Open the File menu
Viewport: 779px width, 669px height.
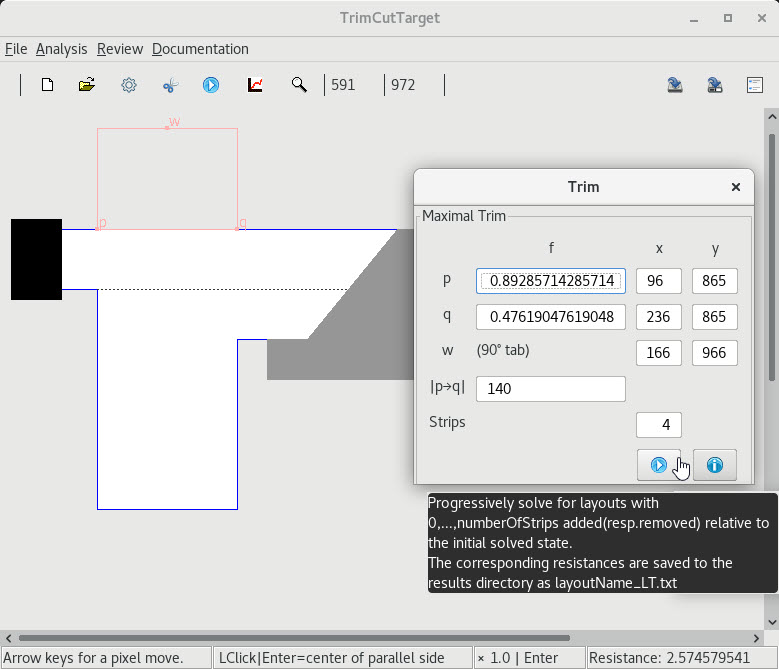16,49
